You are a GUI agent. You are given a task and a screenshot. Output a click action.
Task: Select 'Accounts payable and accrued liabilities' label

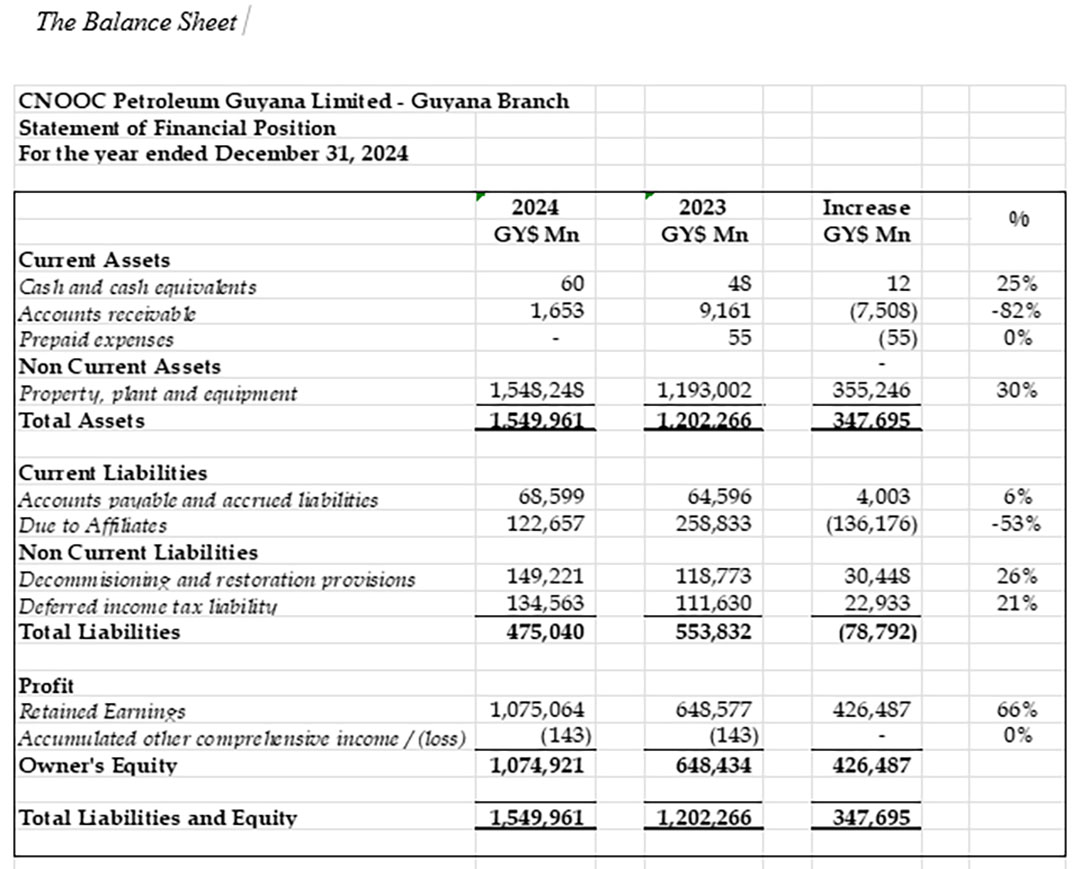tap(198, 500)
